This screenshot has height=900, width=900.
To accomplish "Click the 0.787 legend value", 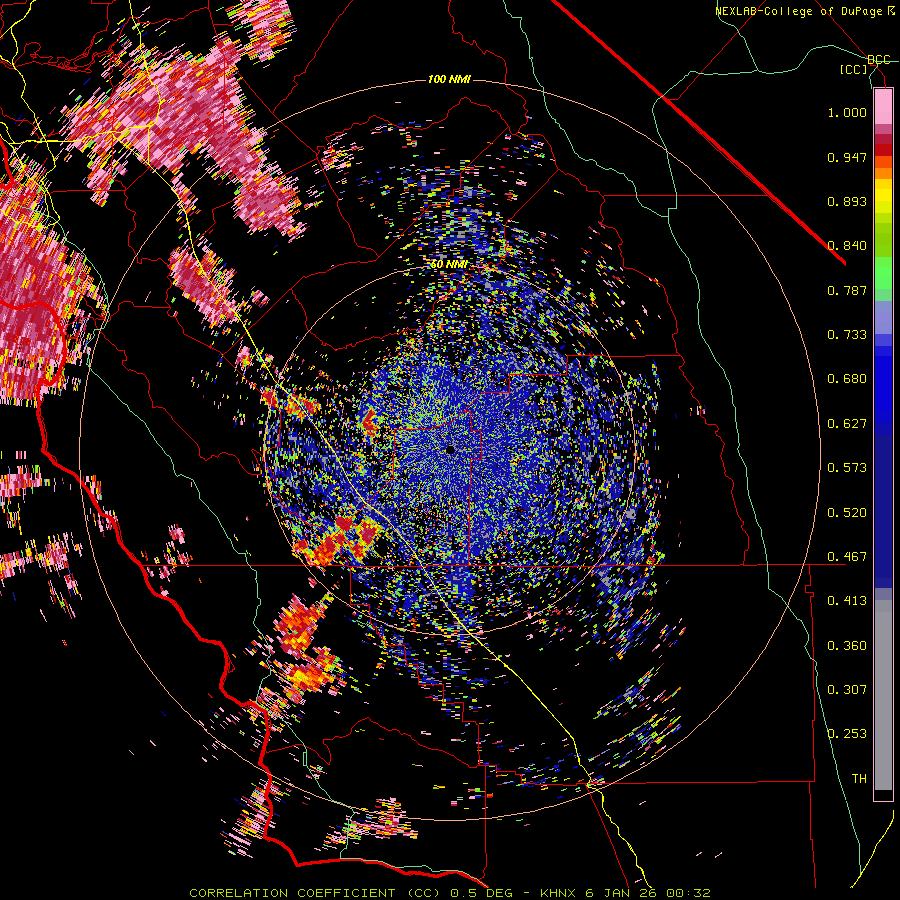I will [x=847, y=290].
